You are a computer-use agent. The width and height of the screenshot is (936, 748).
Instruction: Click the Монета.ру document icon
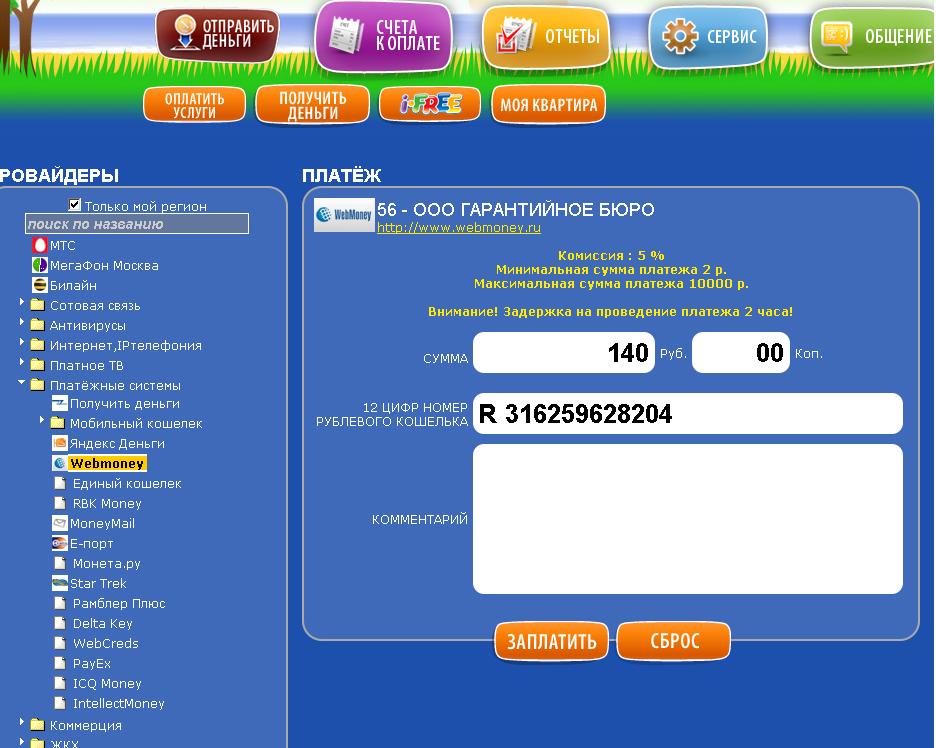pos(60,563)
